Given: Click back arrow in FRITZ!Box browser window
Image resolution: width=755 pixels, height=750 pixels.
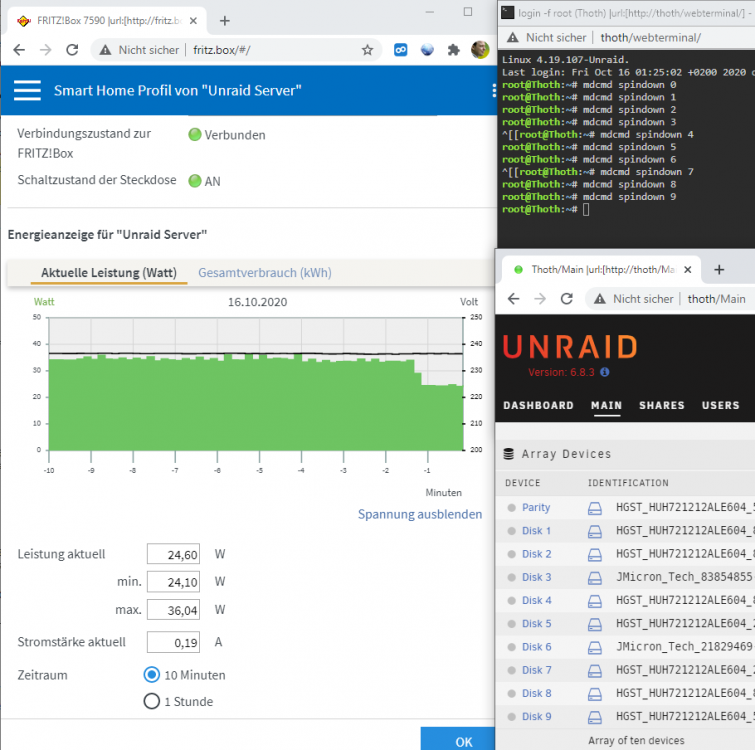Looking at the screenshot, I should point(19,50).
